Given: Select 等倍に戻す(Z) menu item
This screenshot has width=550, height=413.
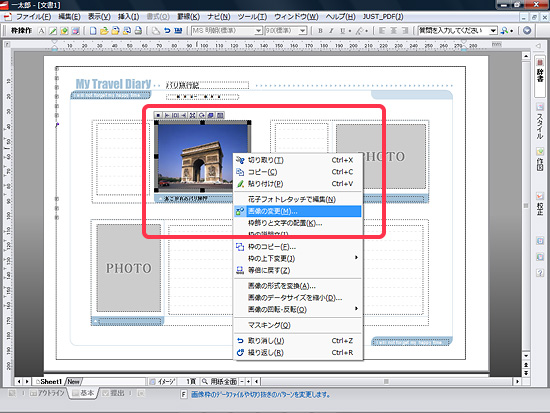Looking at the screenshot, I should tap(297, 270).
